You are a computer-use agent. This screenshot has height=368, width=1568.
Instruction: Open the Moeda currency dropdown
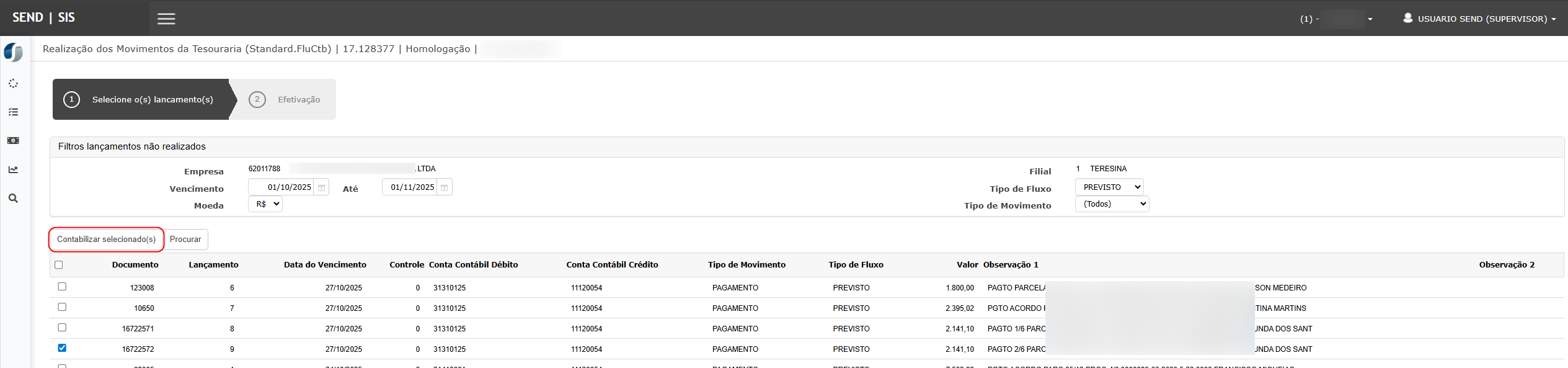(265, 204)
